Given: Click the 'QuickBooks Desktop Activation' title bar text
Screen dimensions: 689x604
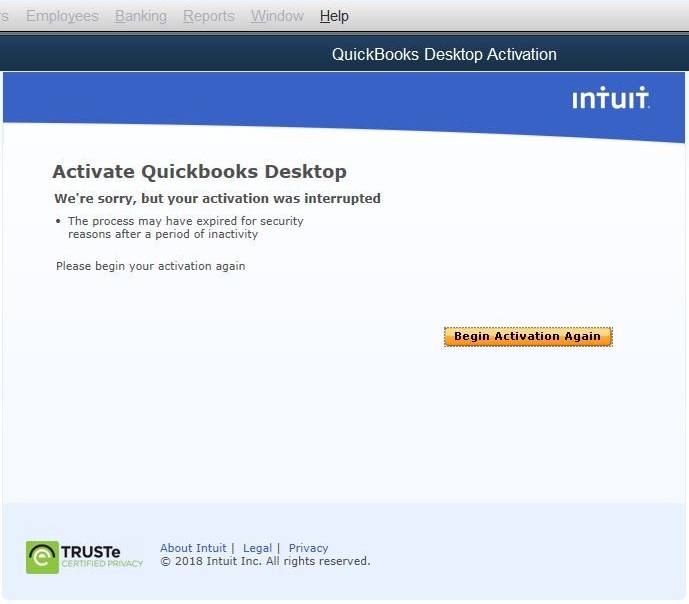Looking at the screenshot, I should [444, 54].
